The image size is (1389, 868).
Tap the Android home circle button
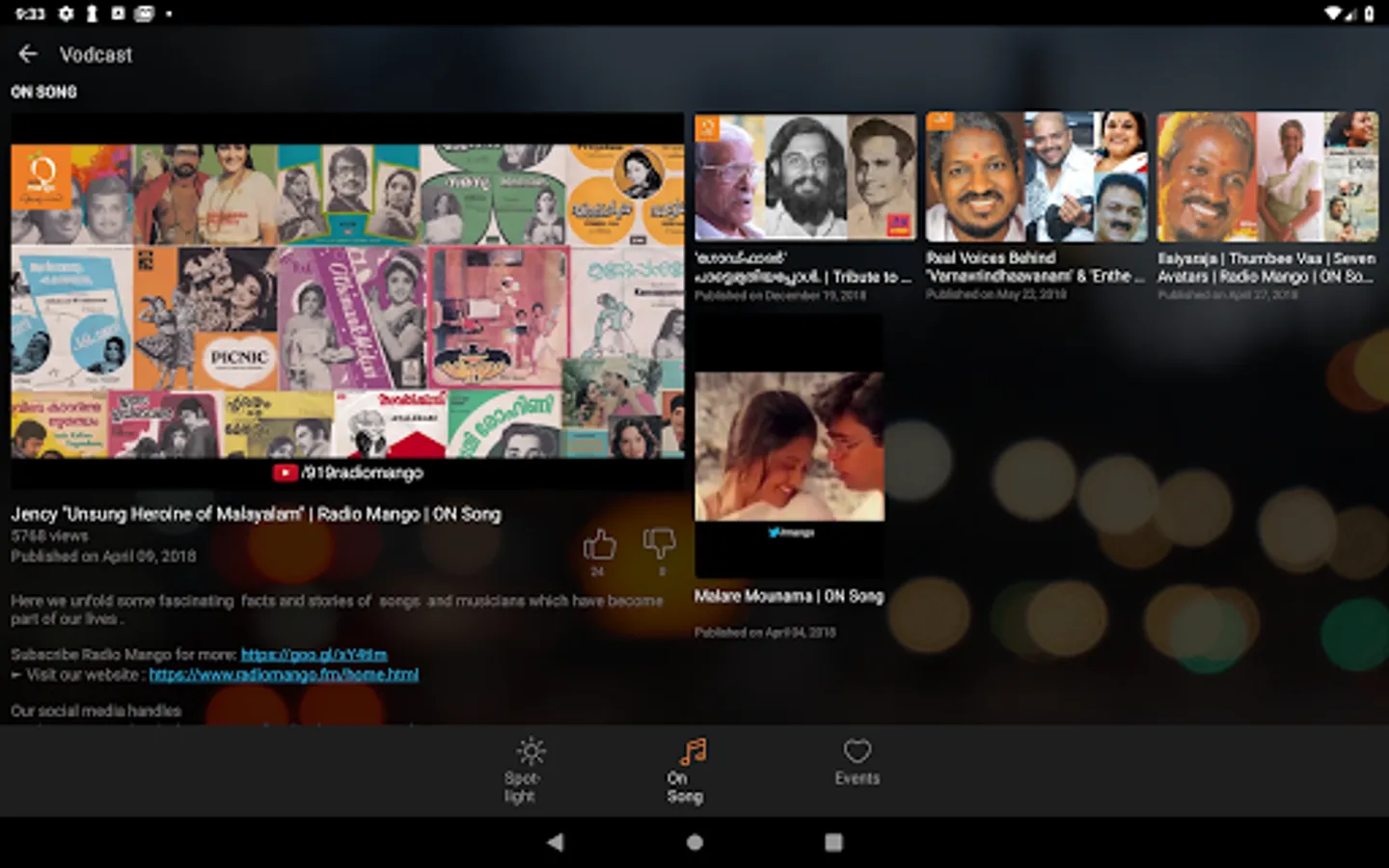[x=694, y=842]
